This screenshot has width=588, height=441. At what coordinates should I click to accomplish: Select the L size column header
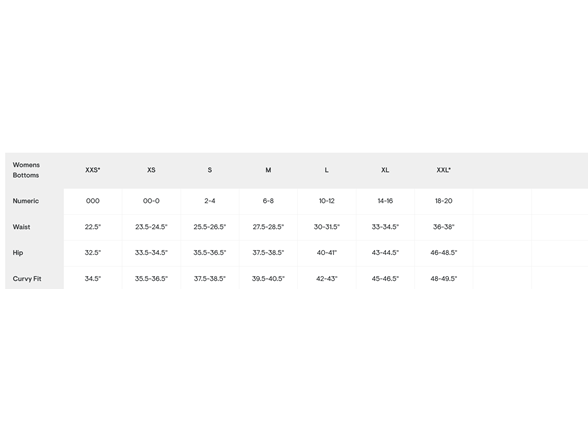click(x=327, y=170)
